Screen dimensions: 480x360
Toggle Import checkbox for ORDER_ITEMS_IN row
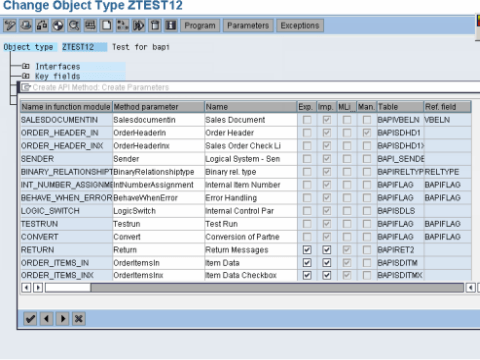pos(327,263)
